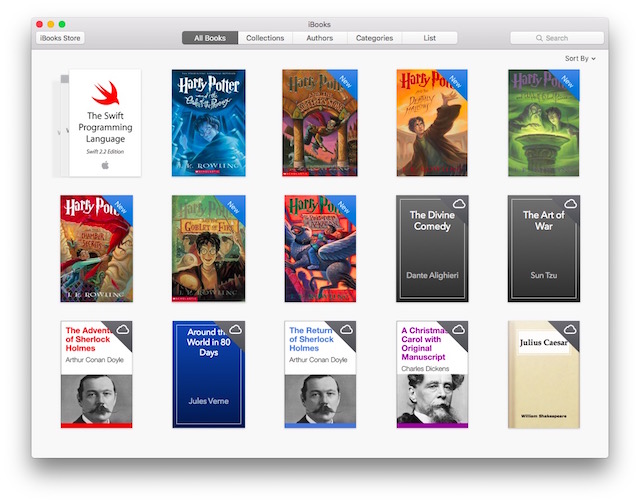Open the Authors tab
Image resolution: width=640 pixels, height=503 pixels.
(x=320, y=38)
